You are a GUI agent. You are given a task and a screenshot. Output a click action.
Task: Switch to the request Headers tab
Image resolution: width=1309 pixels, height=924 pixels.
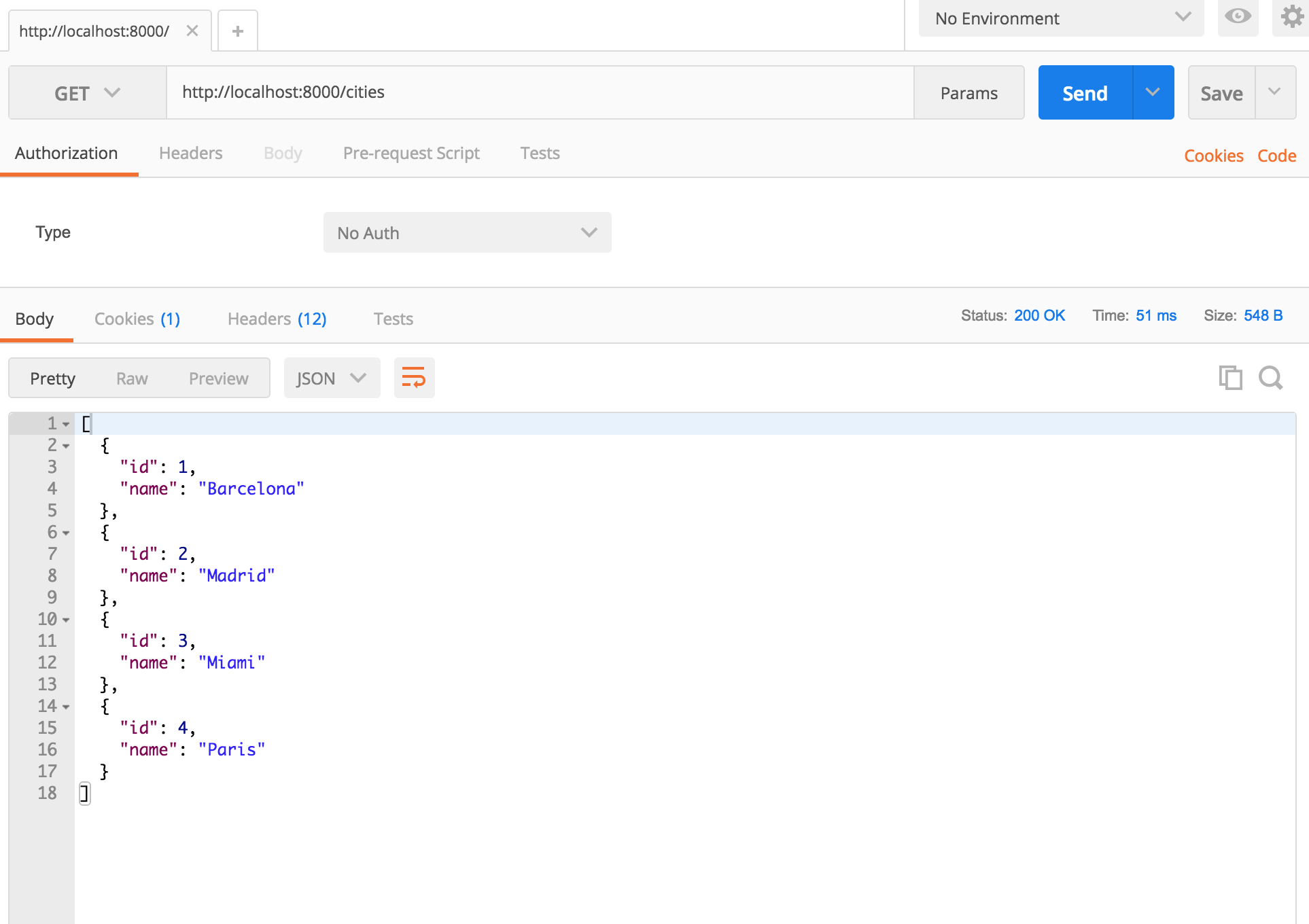tap(190, 154)
